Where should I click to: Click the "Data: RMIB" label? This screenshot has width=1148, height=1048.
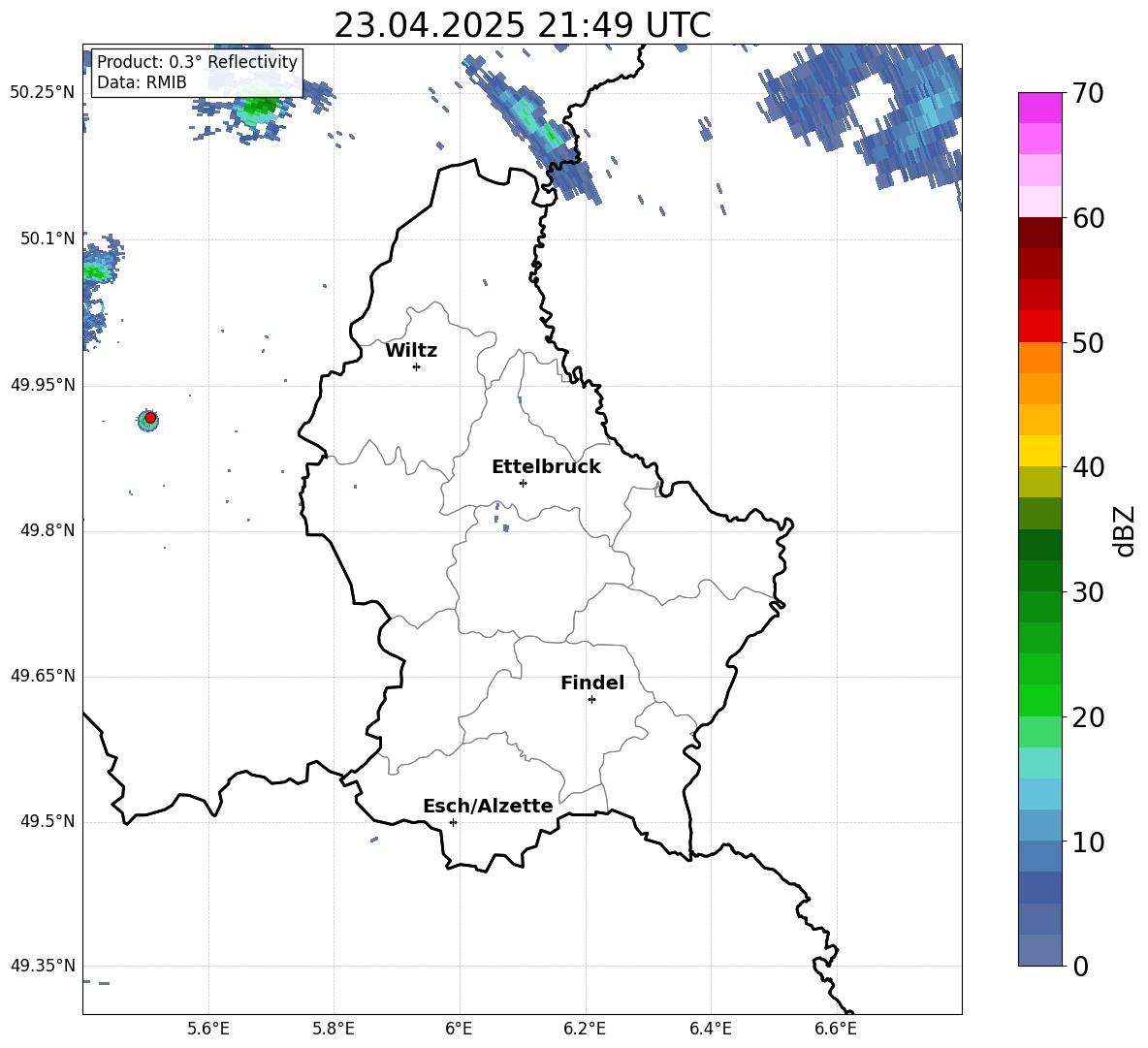pyautogui.click(x=142, y=82)
